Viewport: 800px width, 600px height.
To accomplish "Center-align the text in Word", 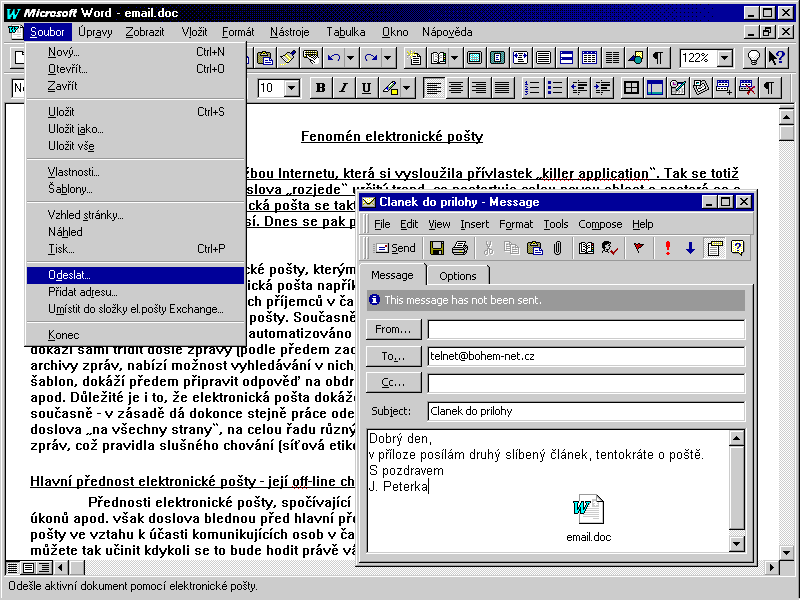I will (456, 88).
